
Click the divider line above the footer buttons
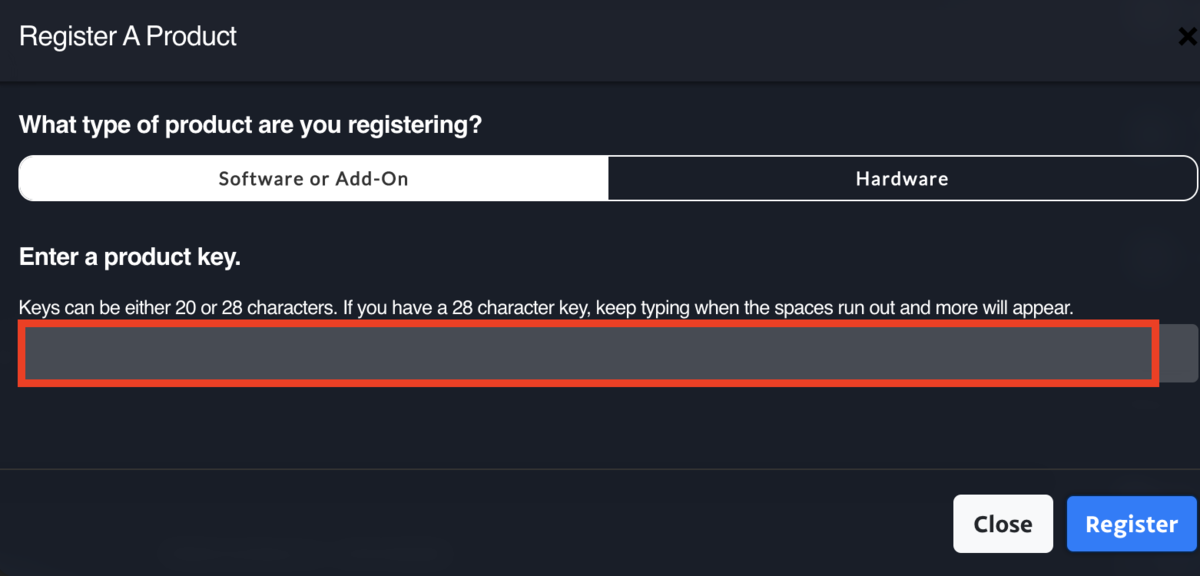pos(600,469)
